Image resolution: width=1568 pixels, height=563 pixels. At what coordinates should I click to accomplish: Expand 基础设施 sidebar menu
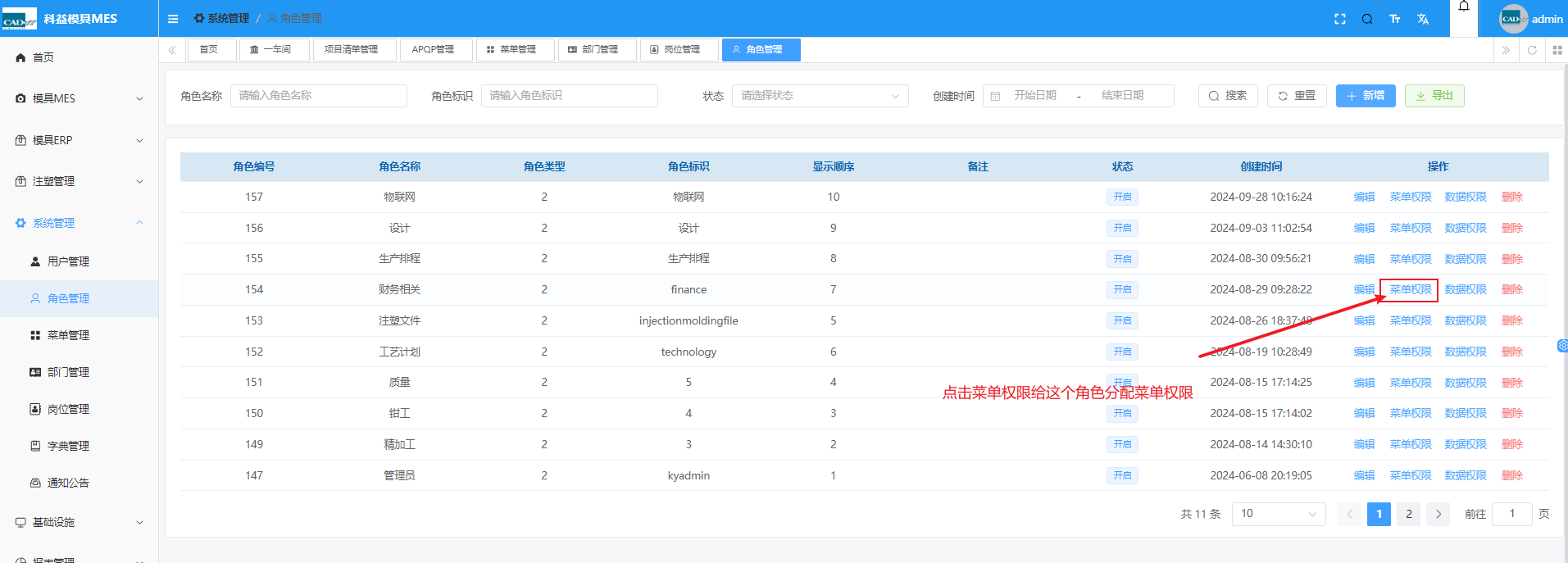tap(80, 522)
